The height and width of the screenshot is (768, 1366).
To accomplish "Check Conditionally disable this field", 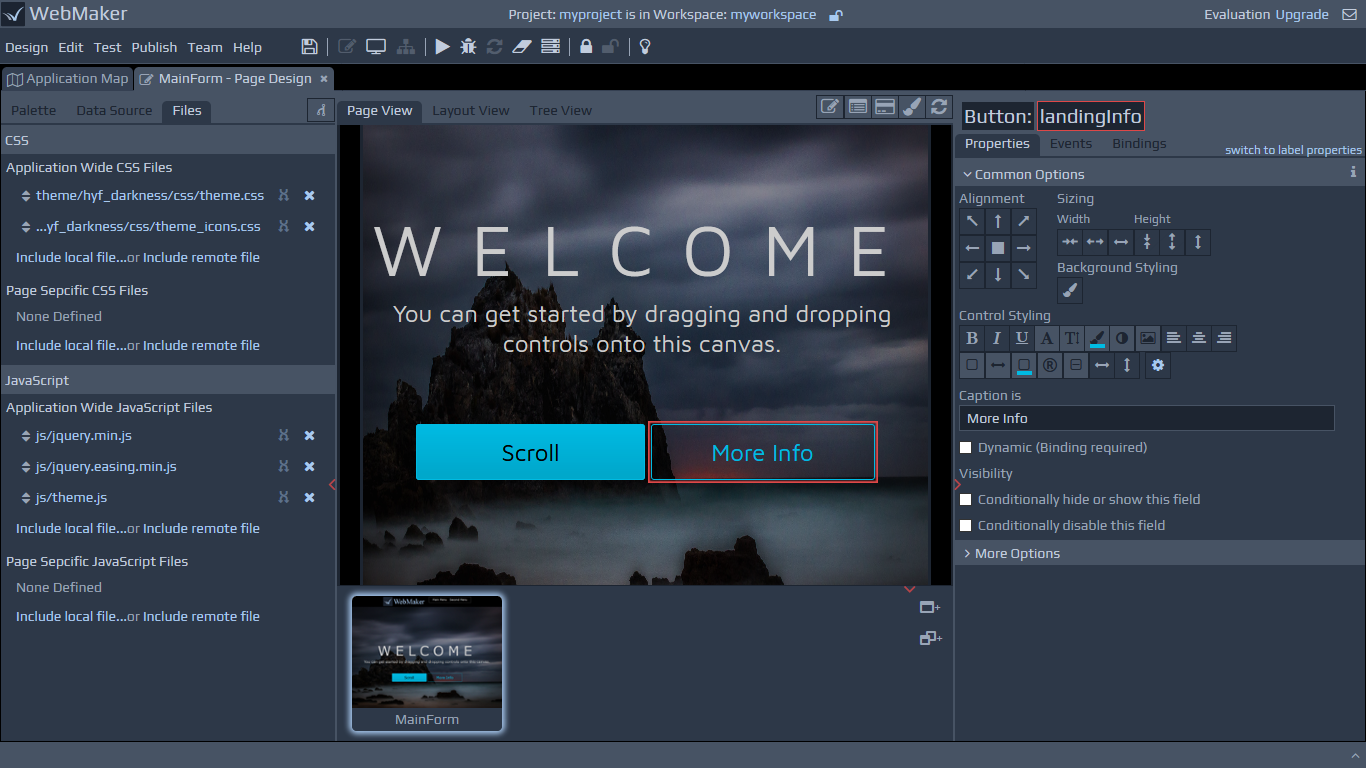I will click(x=966, y=525).
